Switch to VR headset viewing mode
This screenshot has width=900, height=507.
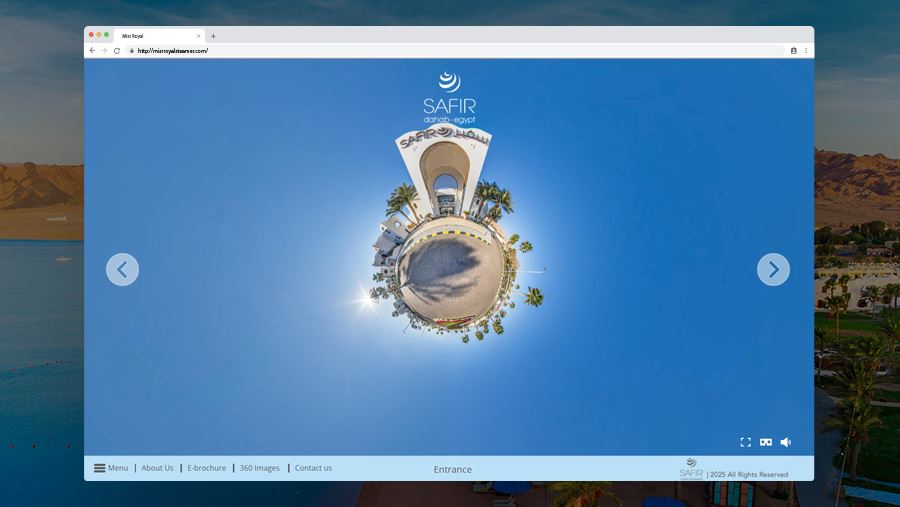[766, 442]
